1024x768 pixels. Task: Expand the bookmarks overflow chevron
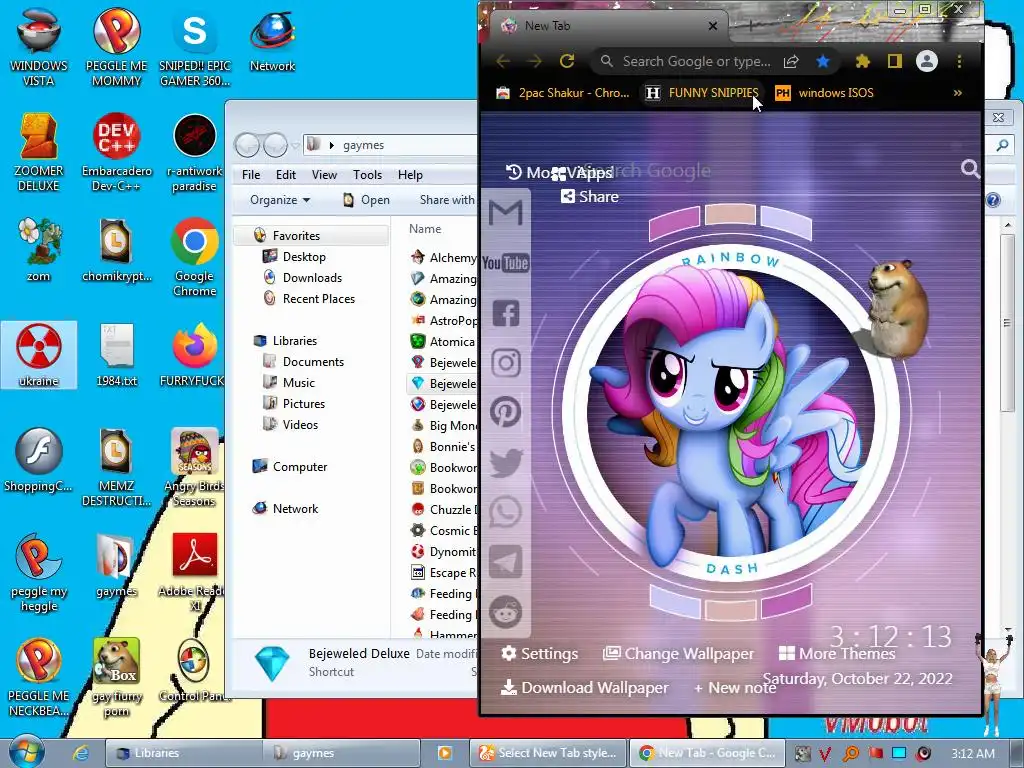point(957,93)
